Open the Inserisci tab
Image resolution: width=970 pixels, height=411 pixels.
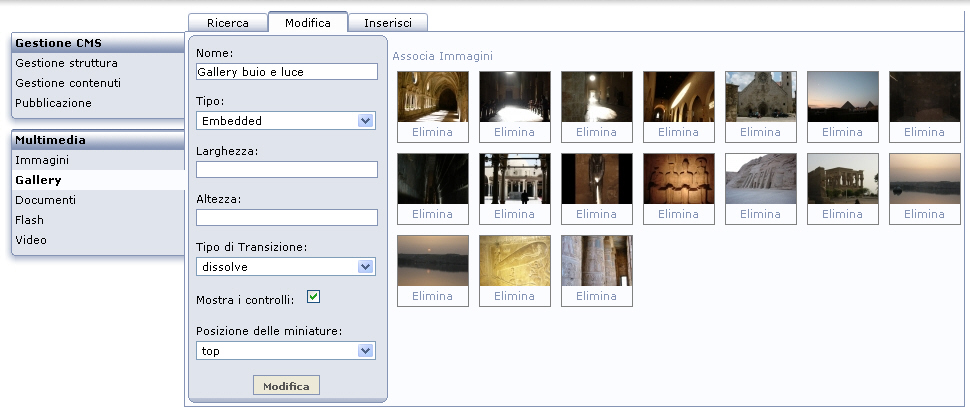[x=387, y=23]
